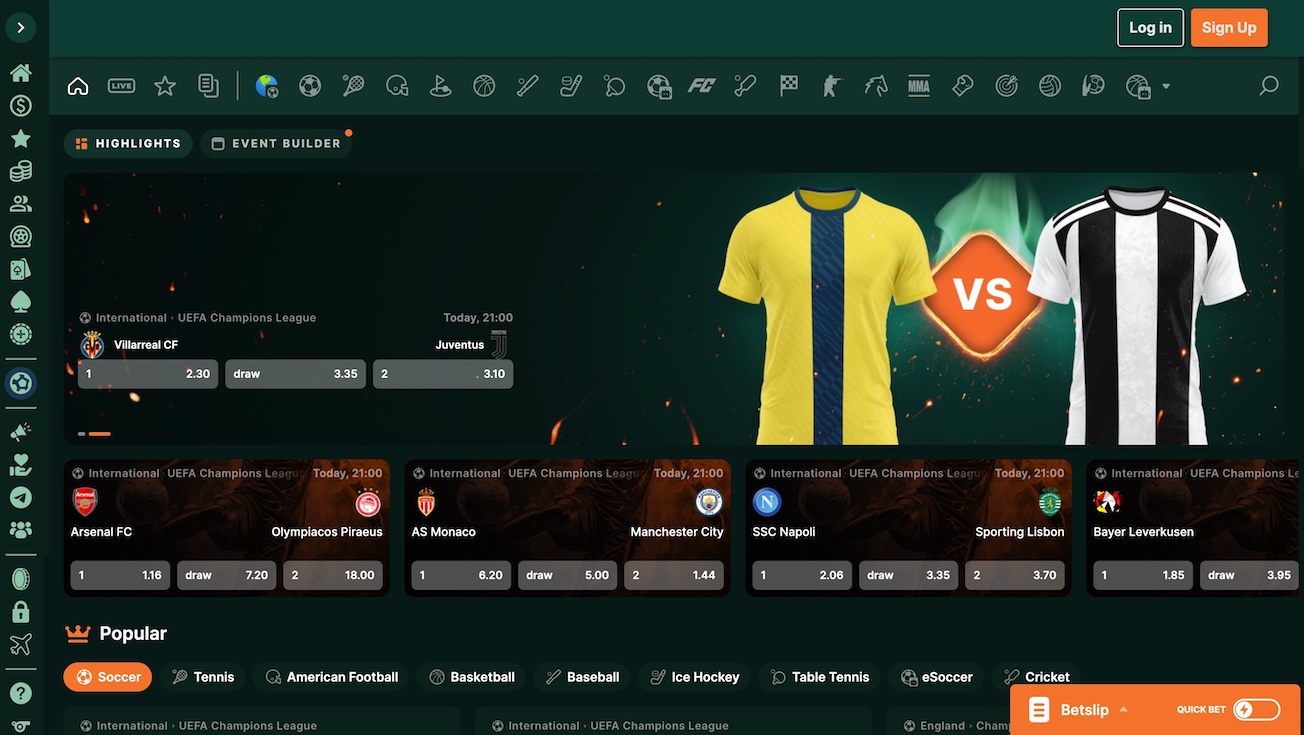
Task: Open the horse racing icon
Action: [876, 86]
